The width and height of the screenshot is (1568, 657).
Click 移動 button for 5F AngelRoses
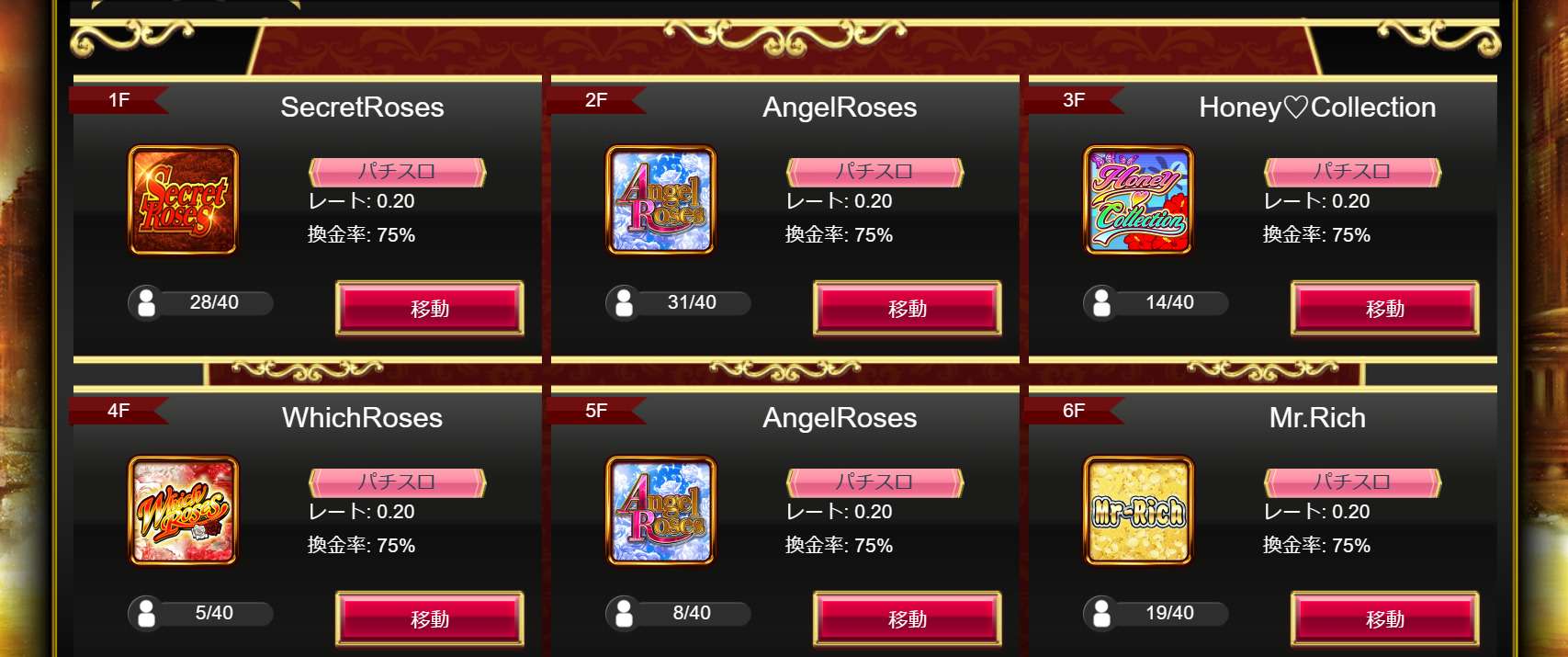pos(908,618)
